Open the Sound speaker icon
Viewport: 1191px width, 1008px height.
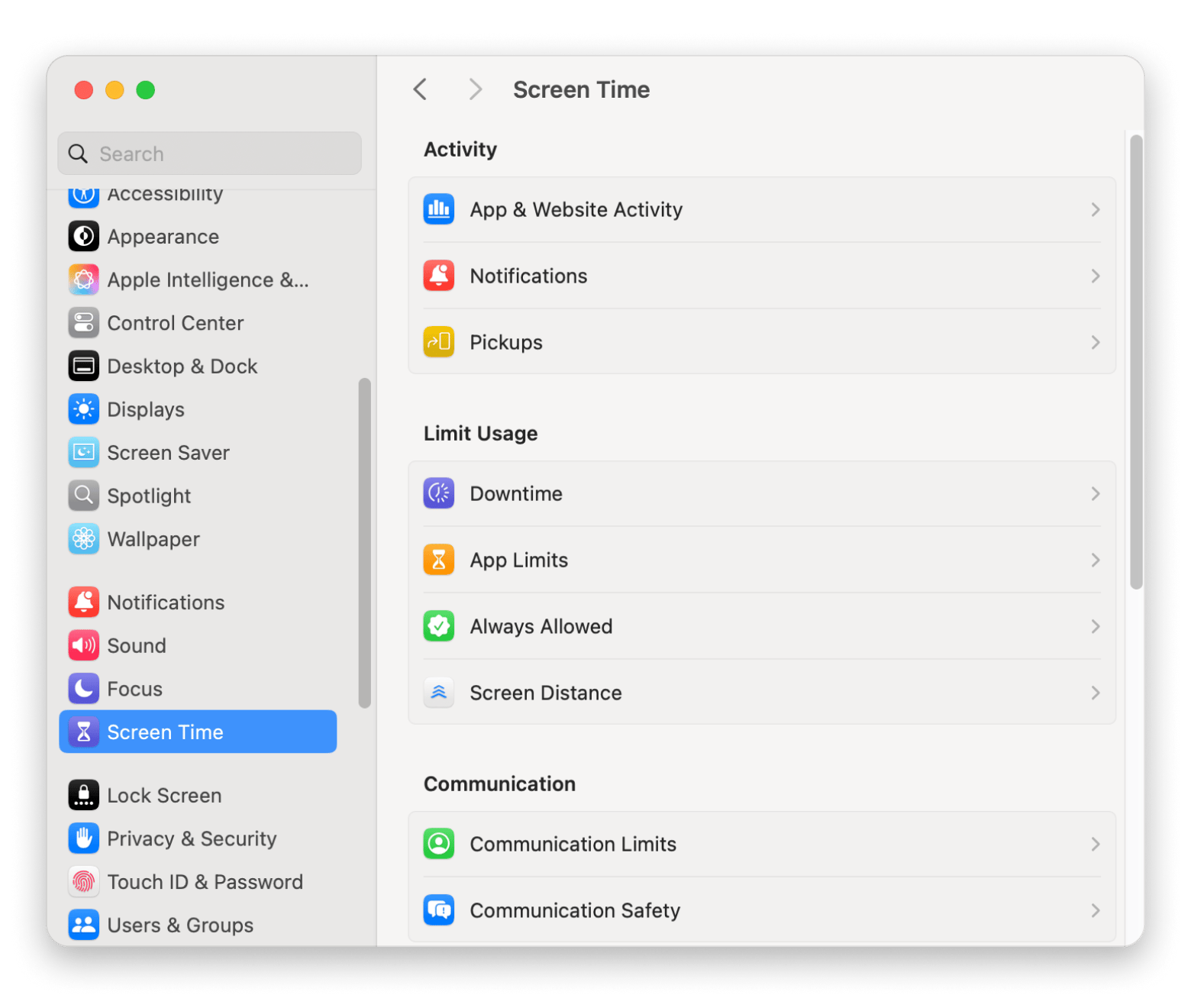pyautogui.click(x=84, y=646)
